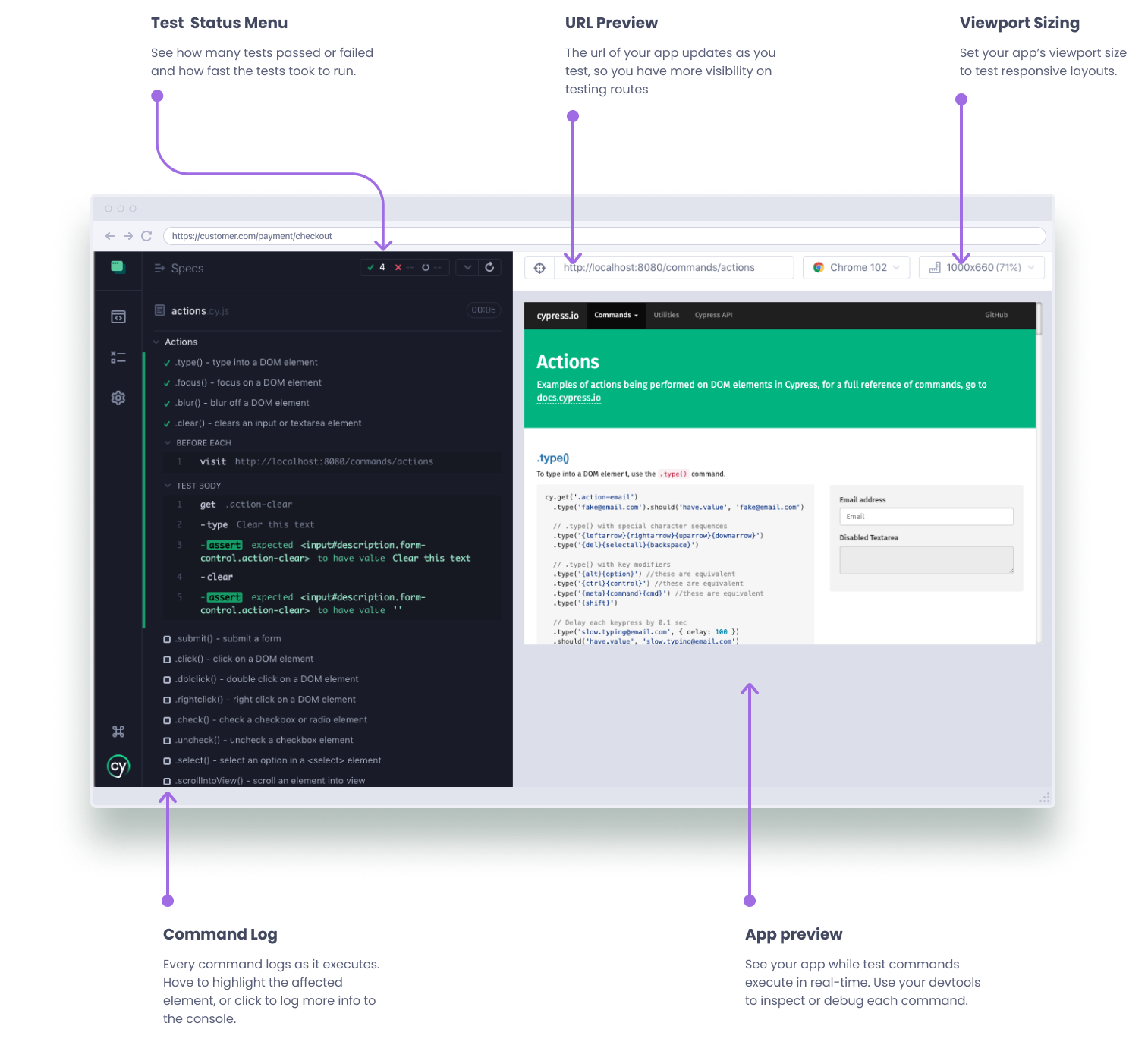The width and height of the screenshot is (1148, 1045).
Task: Open the Commands menu in the preview navbar
Action: pos(615,315)
